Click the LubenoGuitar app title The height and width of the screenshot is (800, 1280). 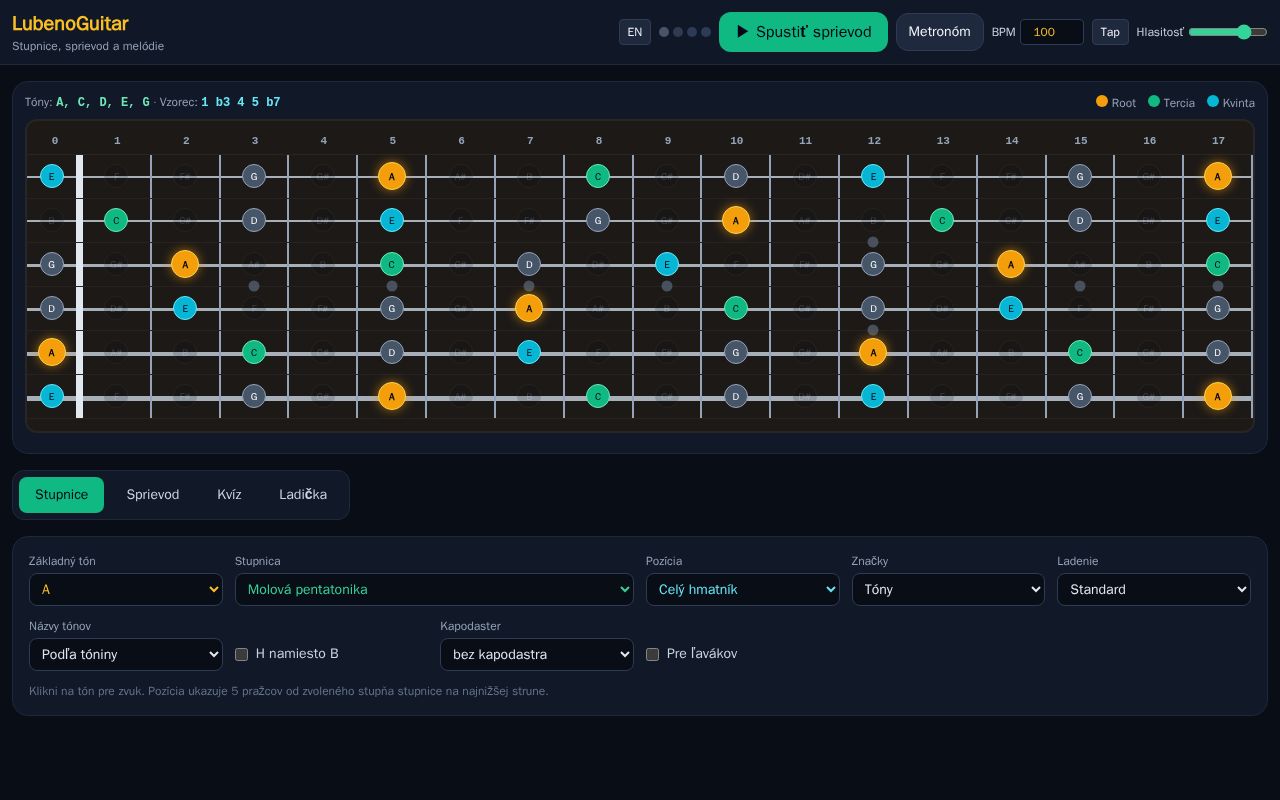pyautogui.click(x=70, y=23)
